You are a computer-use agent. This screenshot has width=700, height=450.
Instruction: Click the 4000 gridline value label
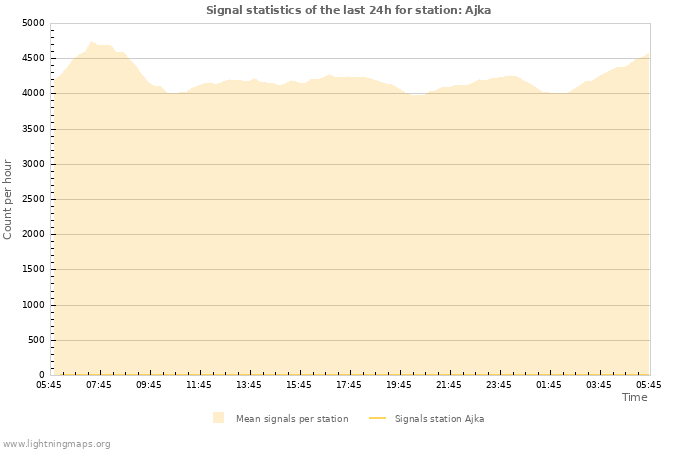(x=33, y=94)
